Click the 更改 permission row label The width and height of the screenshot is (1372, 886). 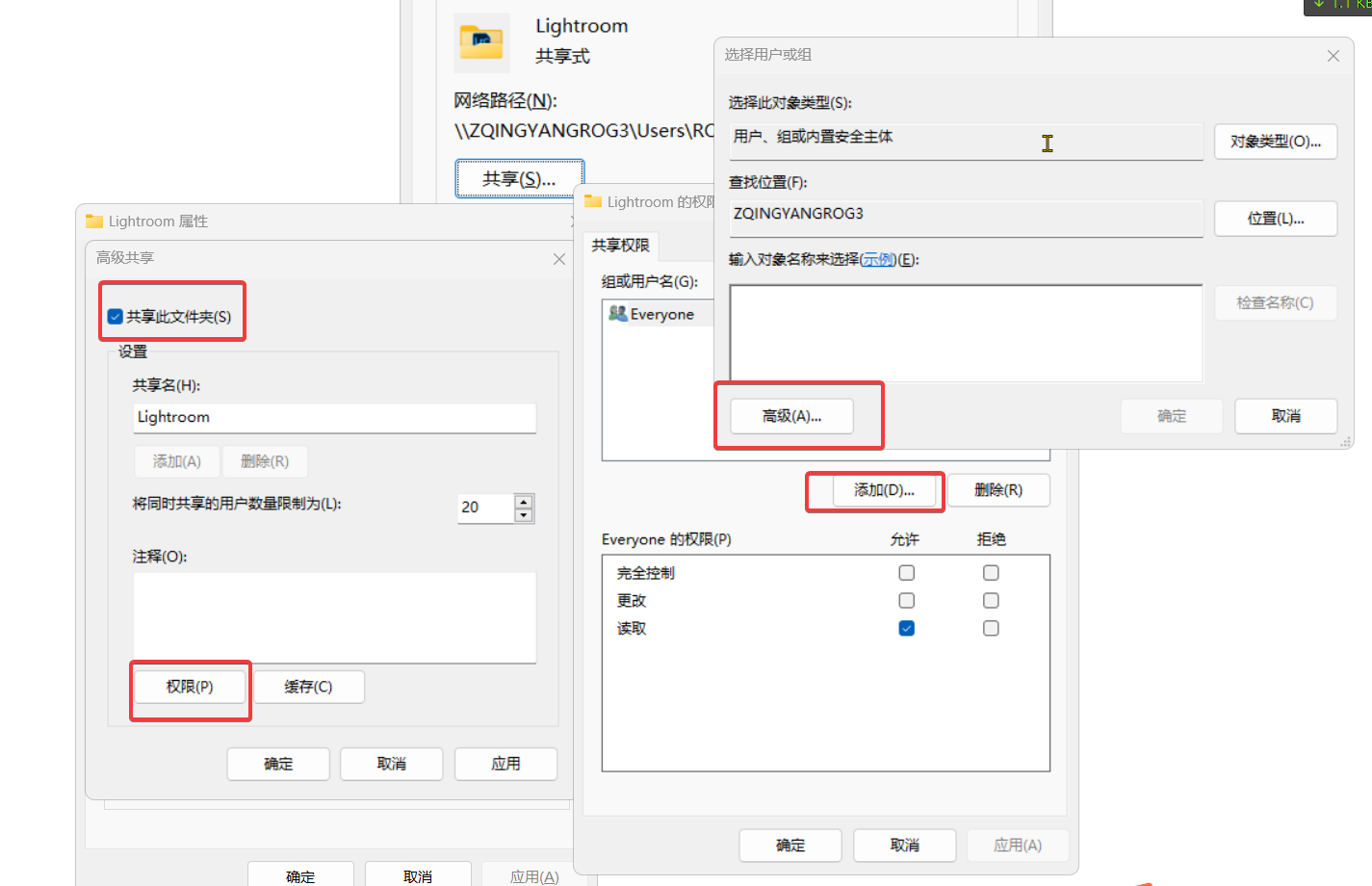tap(632, 601)
